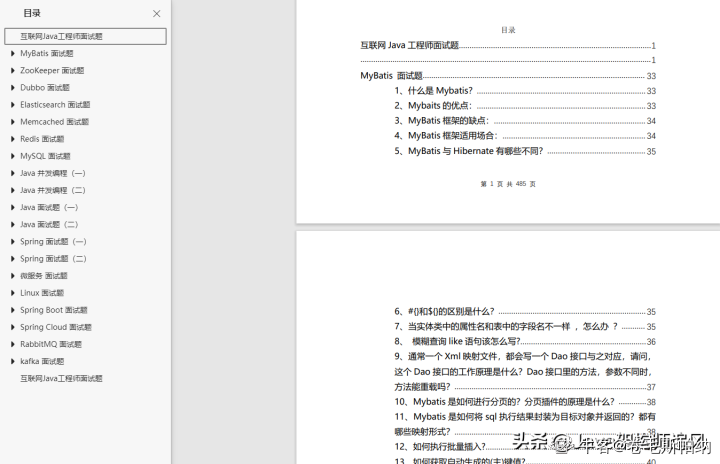The image size is (720, 464).
Task: Follow the 互联网 Java 工程师面试题 contents line
Action: point(508,45)
